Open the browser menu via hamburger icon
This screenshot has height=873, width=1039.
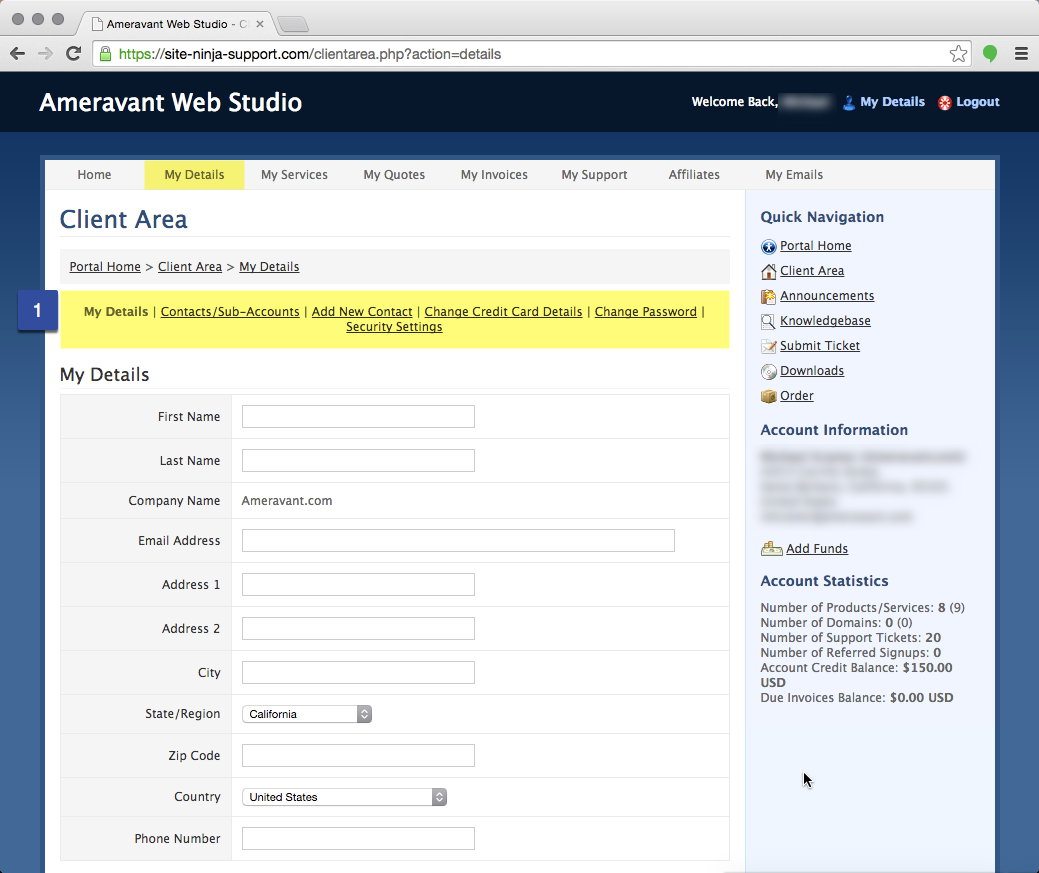1021,53
